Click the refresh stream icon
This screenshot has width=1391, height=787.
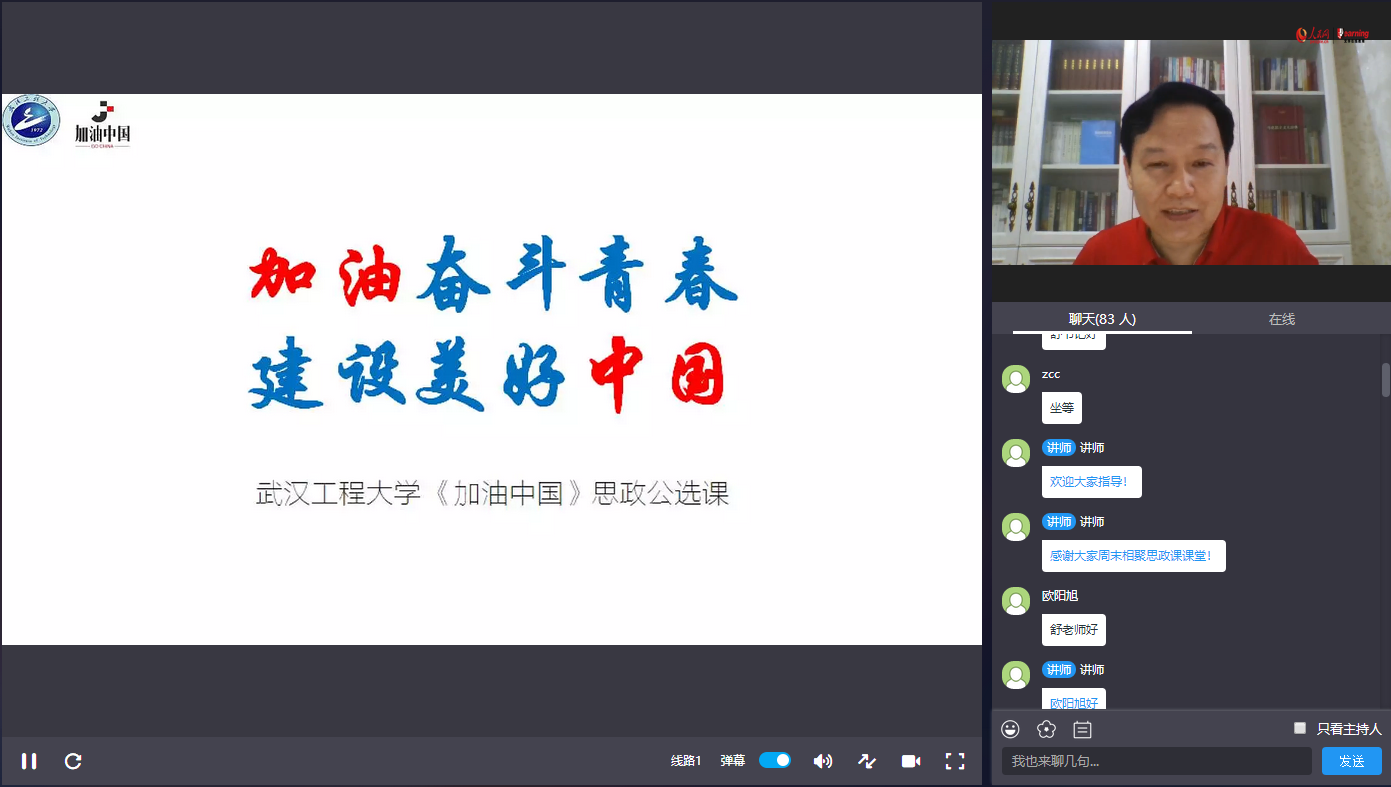coord(73,761)
